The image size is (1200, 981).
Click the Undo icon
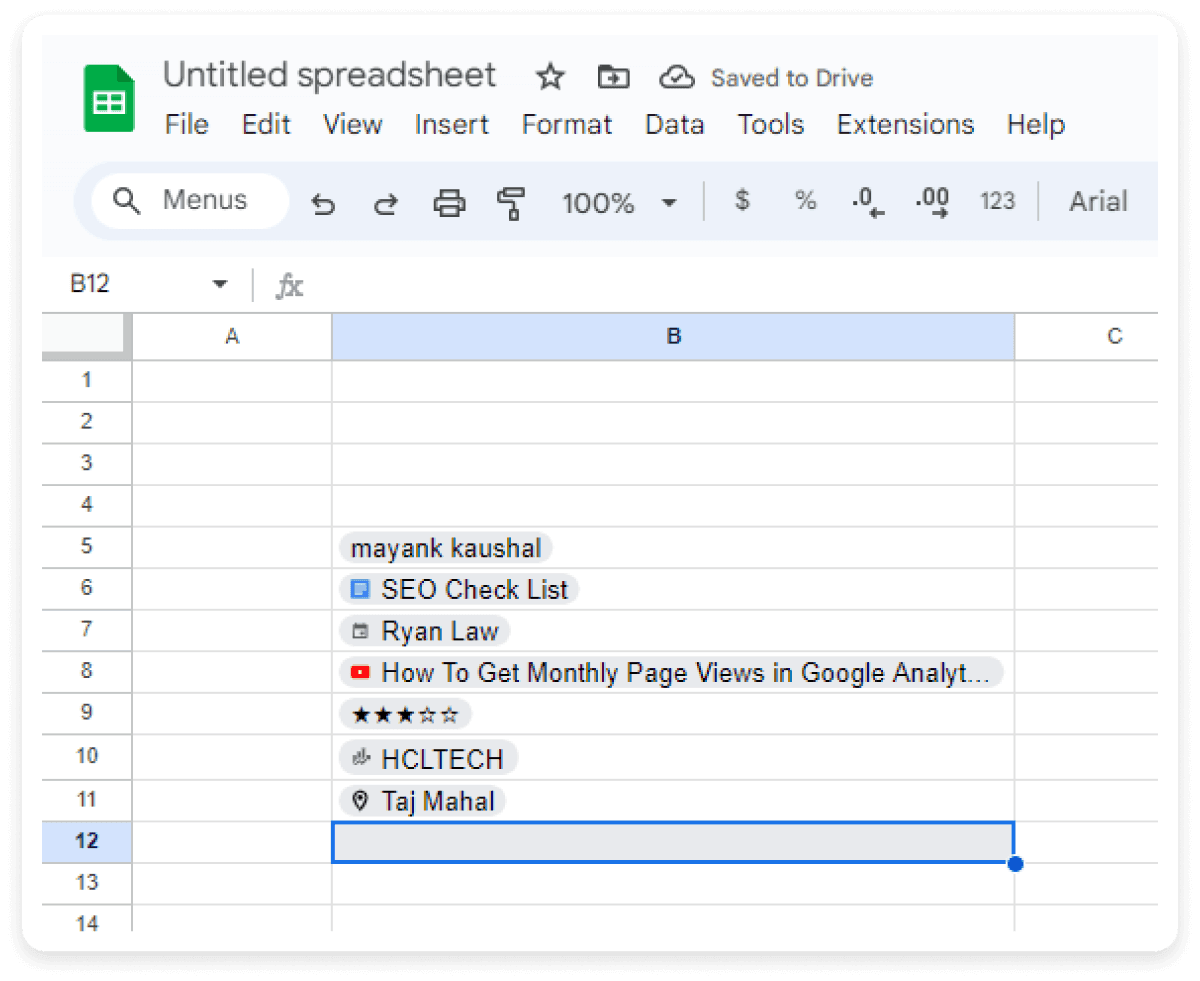(322, 202)
